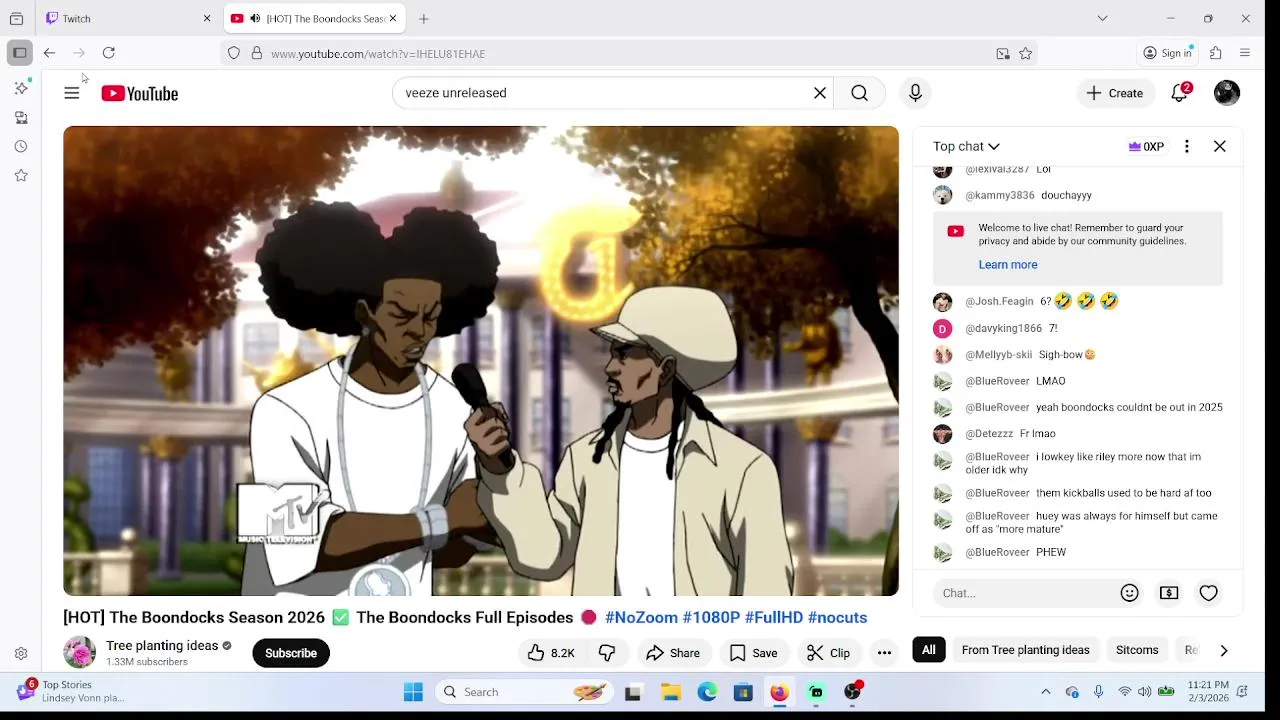The width and height of the screenshot is (1280, 720).
Task: Close the live chat panel
Action: (x=1220, y=146)
